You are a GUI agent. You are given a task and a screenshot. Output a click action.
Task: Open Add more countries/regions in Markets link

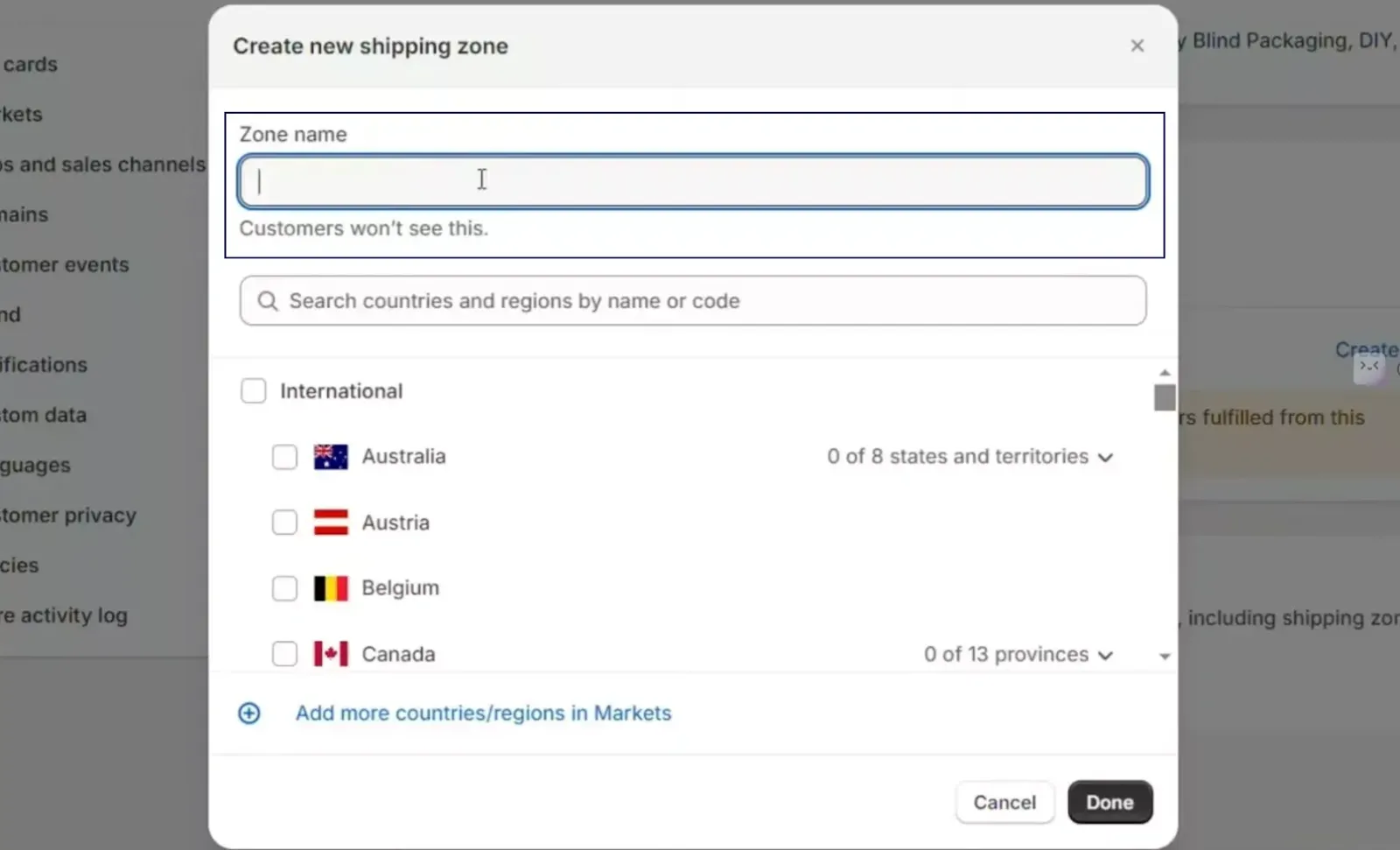coord(483,713)
